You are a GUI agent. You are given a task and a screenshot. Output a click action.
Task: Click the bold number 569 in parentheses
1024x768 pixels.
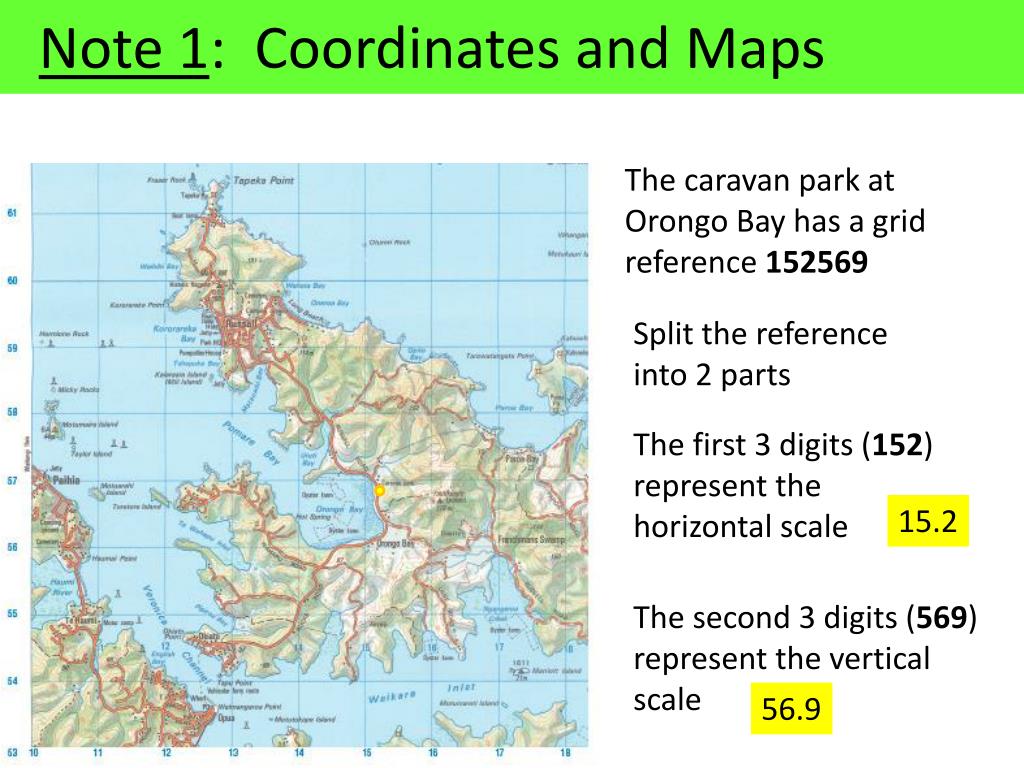941,617
